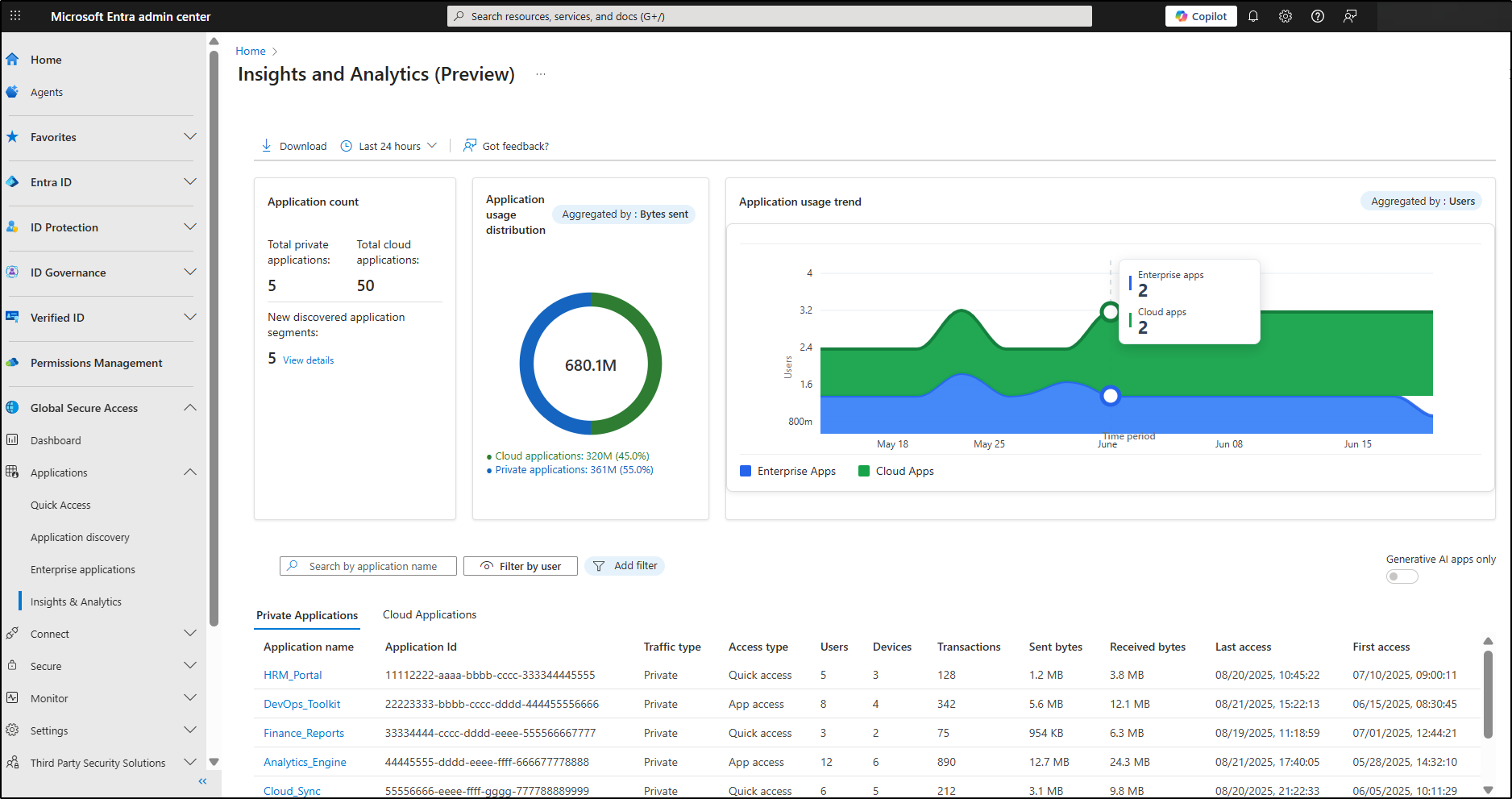1512x799 pixels.
Task: Click the Third Party Security Solutions icon
Action: pyautogui.click(x=12, y=763)
